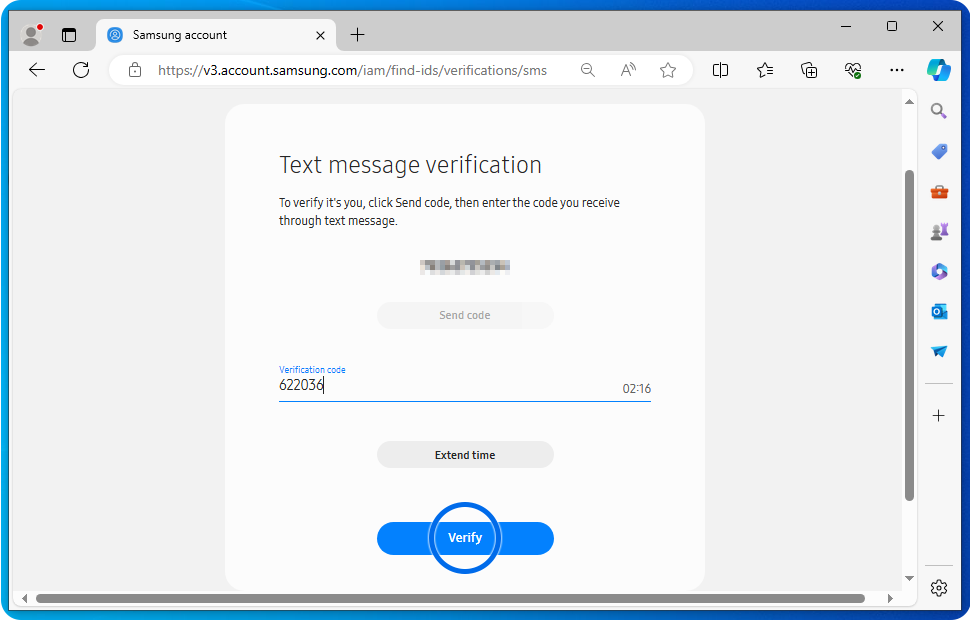Switch to the Samsung account tab
The width and height of the screenshot is (970, 620).
coord(208,35)
